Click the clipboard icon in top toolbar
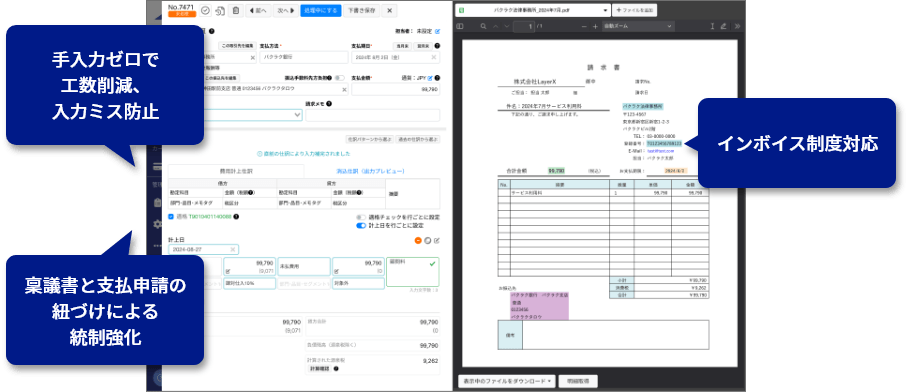Image resolution: width=908 pixels, height=392 pixels. coord(235,10)
